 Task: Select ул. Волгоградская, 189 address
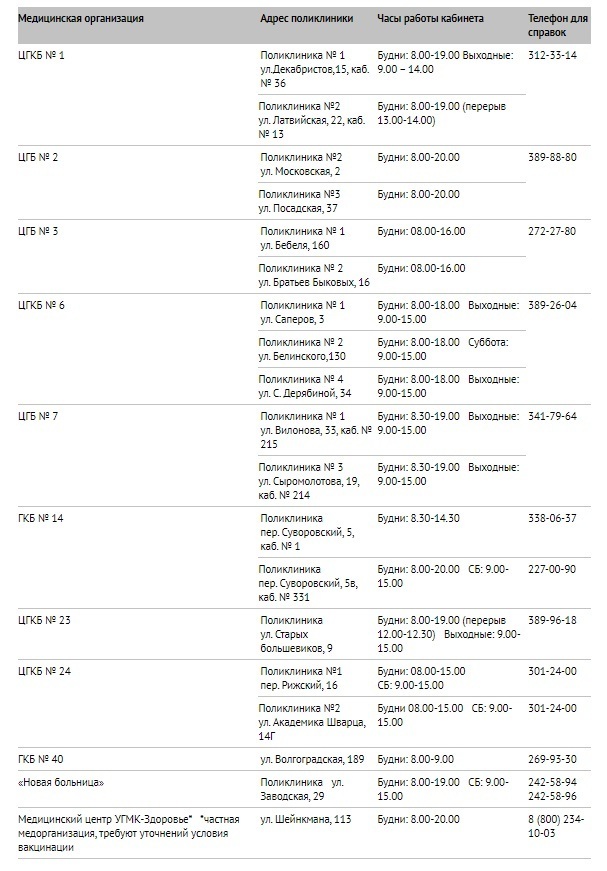click(x=312, y=759)
